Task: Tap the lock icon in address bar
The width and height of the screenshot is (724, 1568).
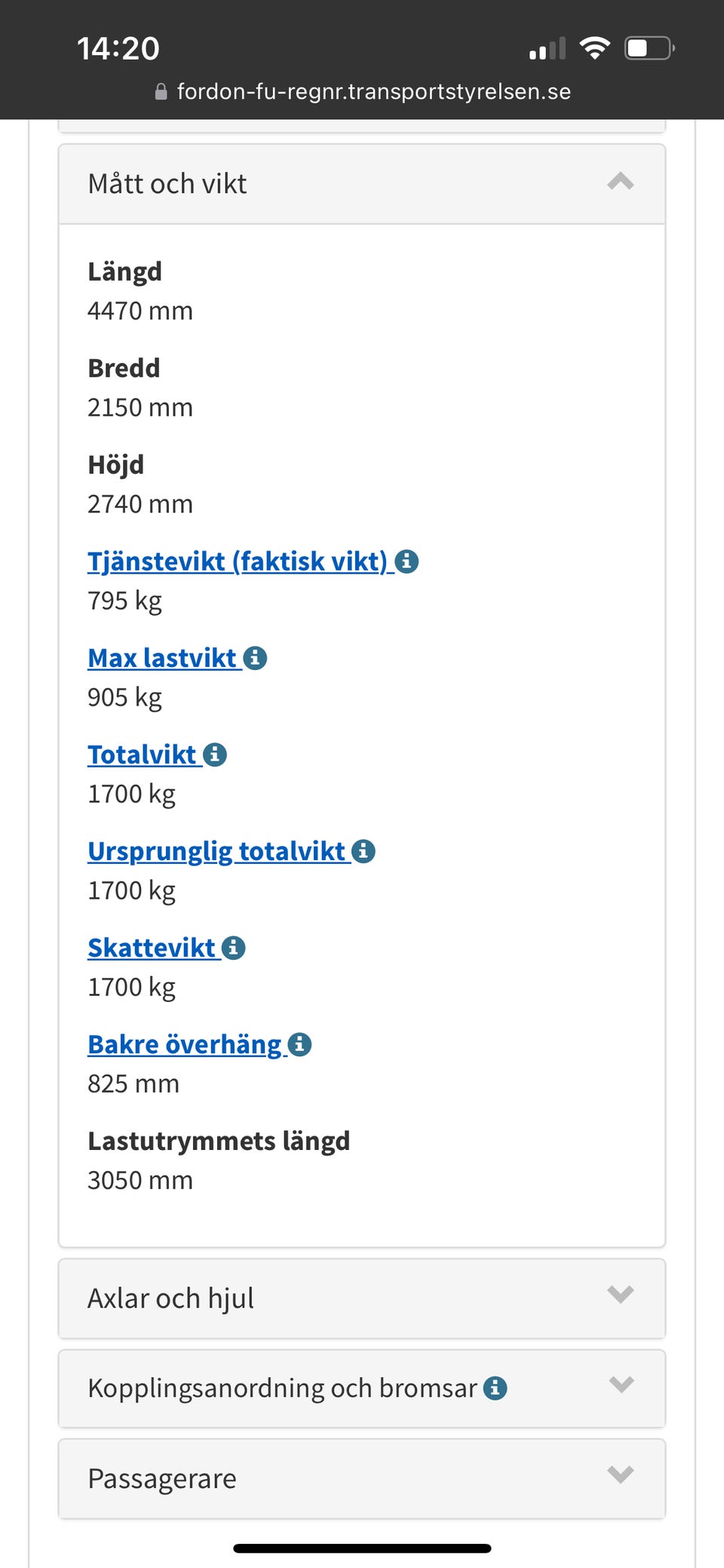Action: pyautogui.click(x=161, y=92)
